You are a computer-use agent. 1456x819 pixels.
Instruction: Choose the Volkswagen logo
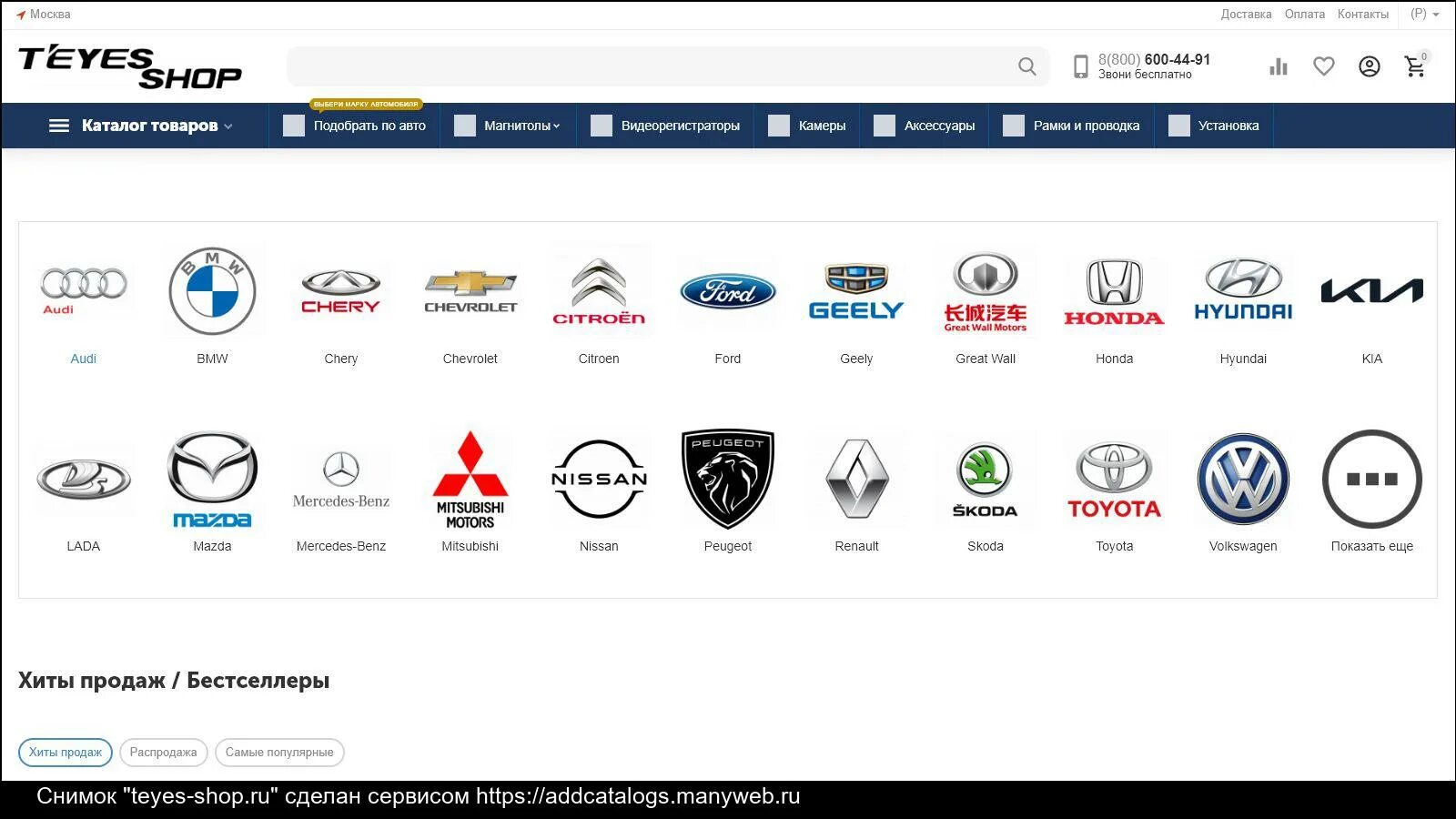coord(1243,479)
